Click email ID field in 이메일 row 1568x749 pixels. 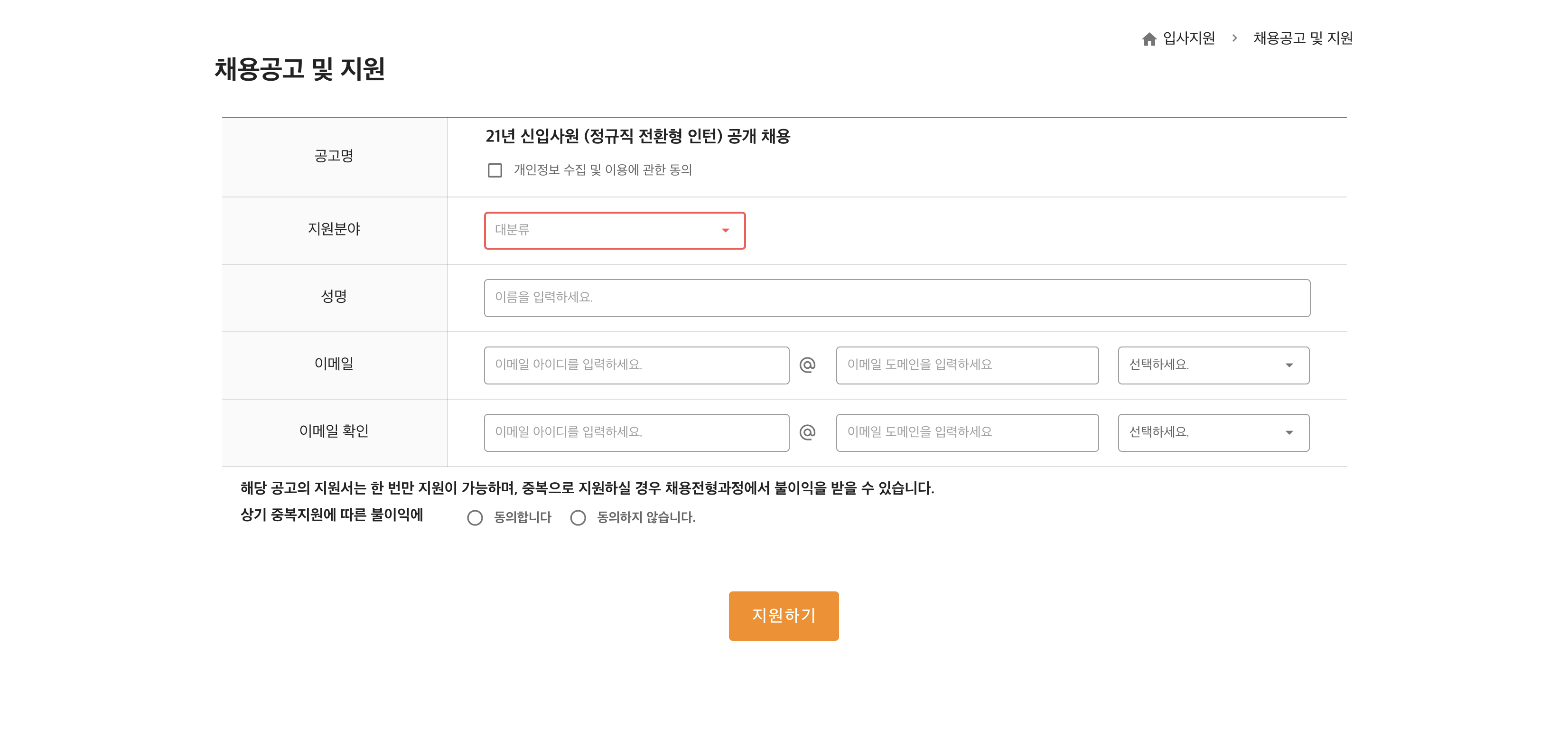click(636, 365)
